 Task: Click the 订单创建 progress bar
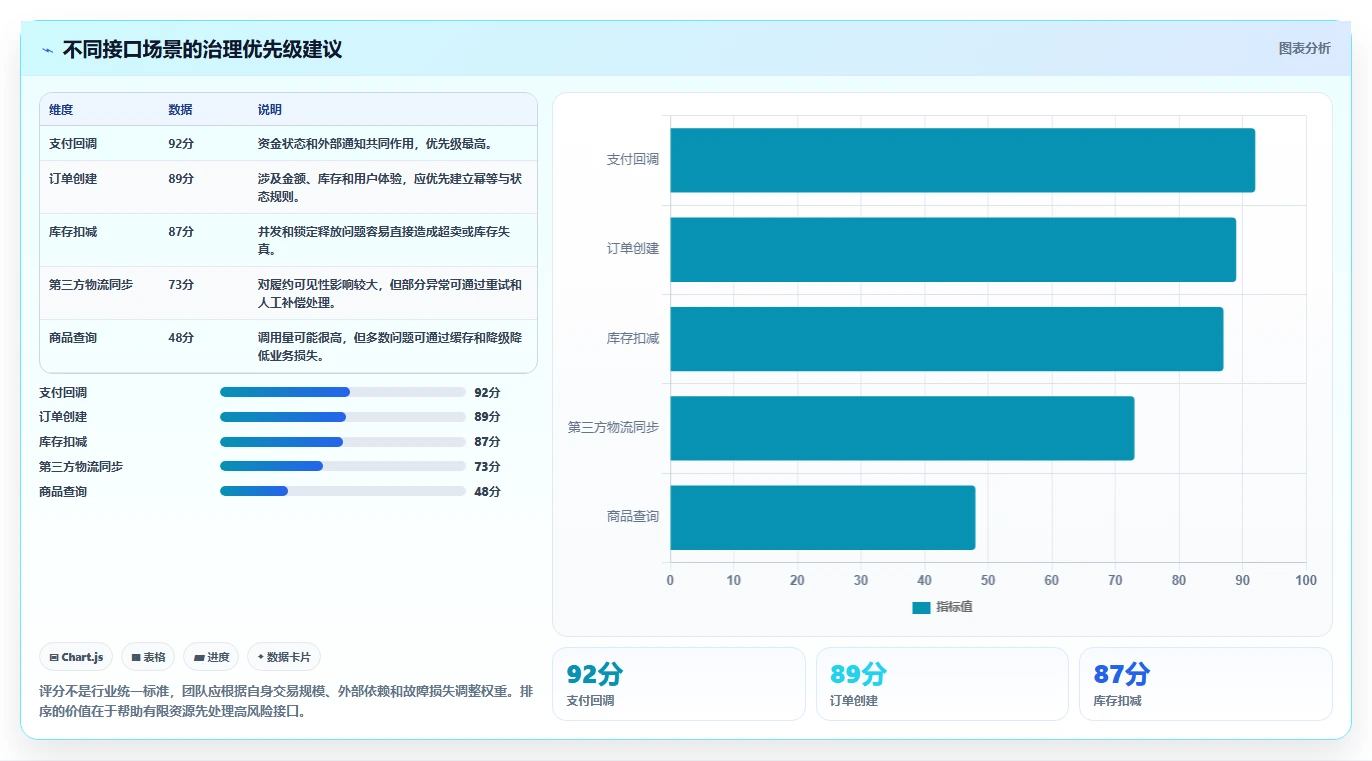click(x=343, y=417)
